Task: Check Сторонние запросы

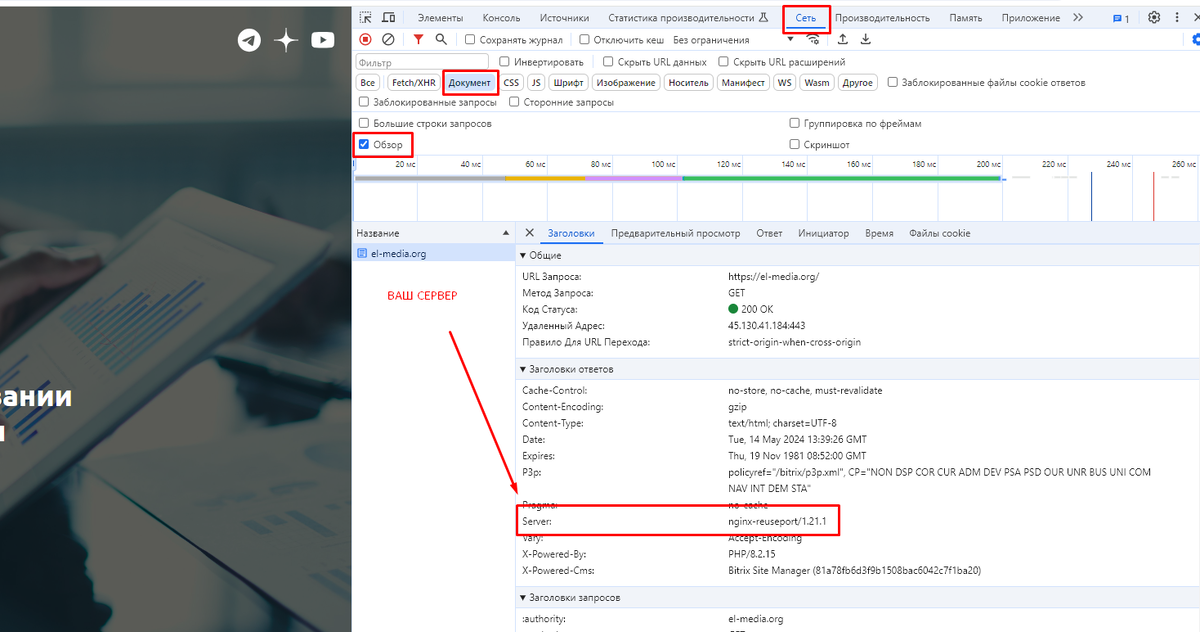Action: [x=514, y=102]
